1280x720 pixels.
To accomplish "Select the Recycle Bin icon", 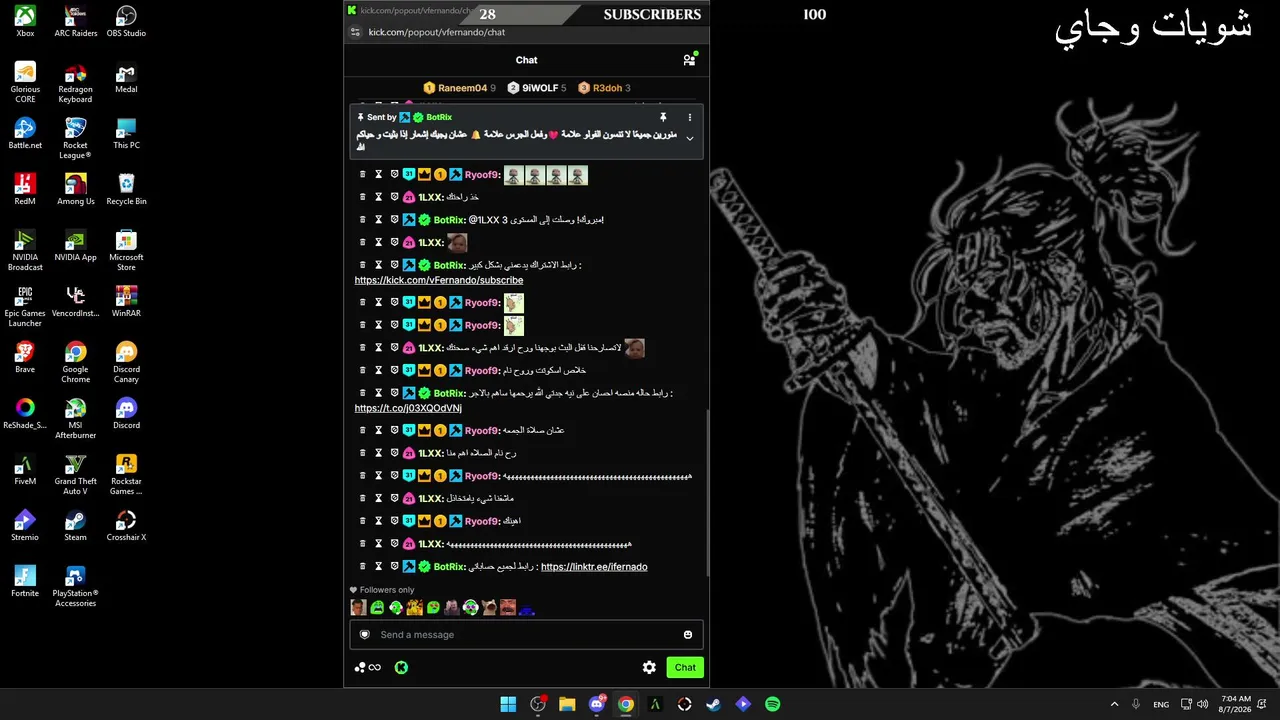I will [126, 190].
